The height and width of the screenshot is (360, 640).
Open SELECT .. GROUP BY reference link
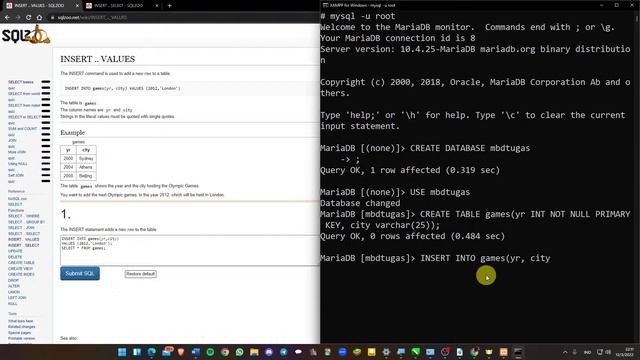[x=27, y=222]
